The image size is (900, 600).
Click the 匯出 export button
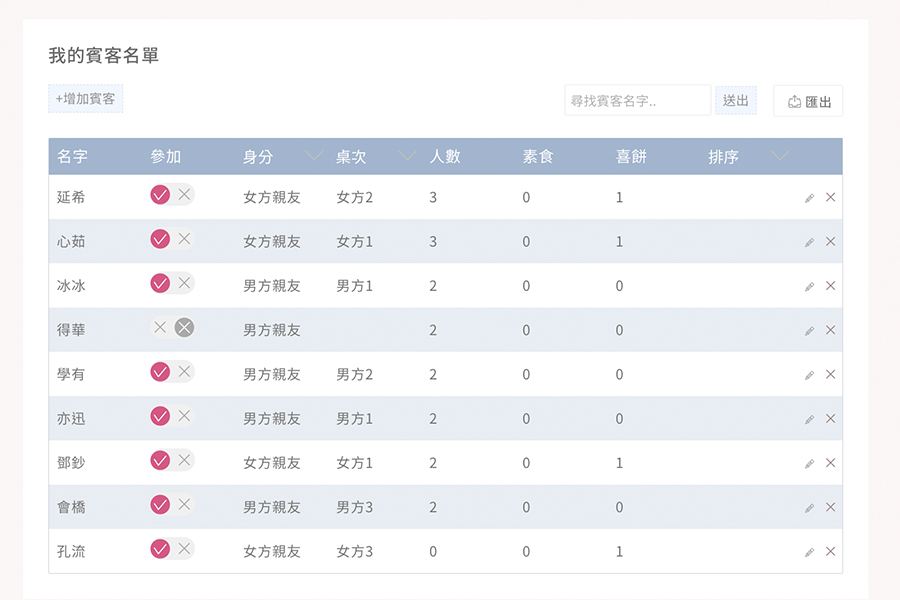click(x=808, y=101)
